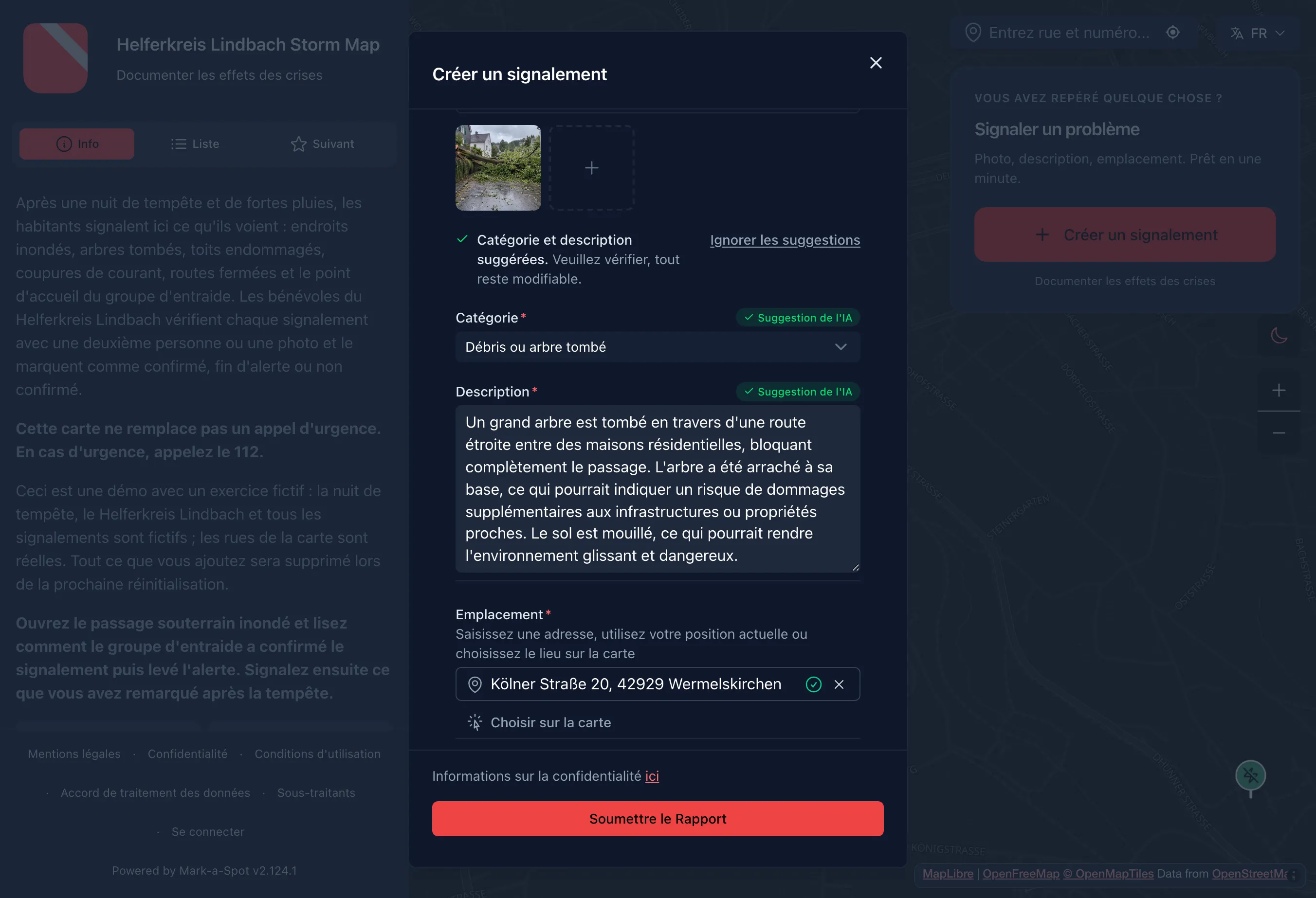Click the Suggestion de l'IA badge beside Catégorie

pyautogui.click(x=798, y=318)
